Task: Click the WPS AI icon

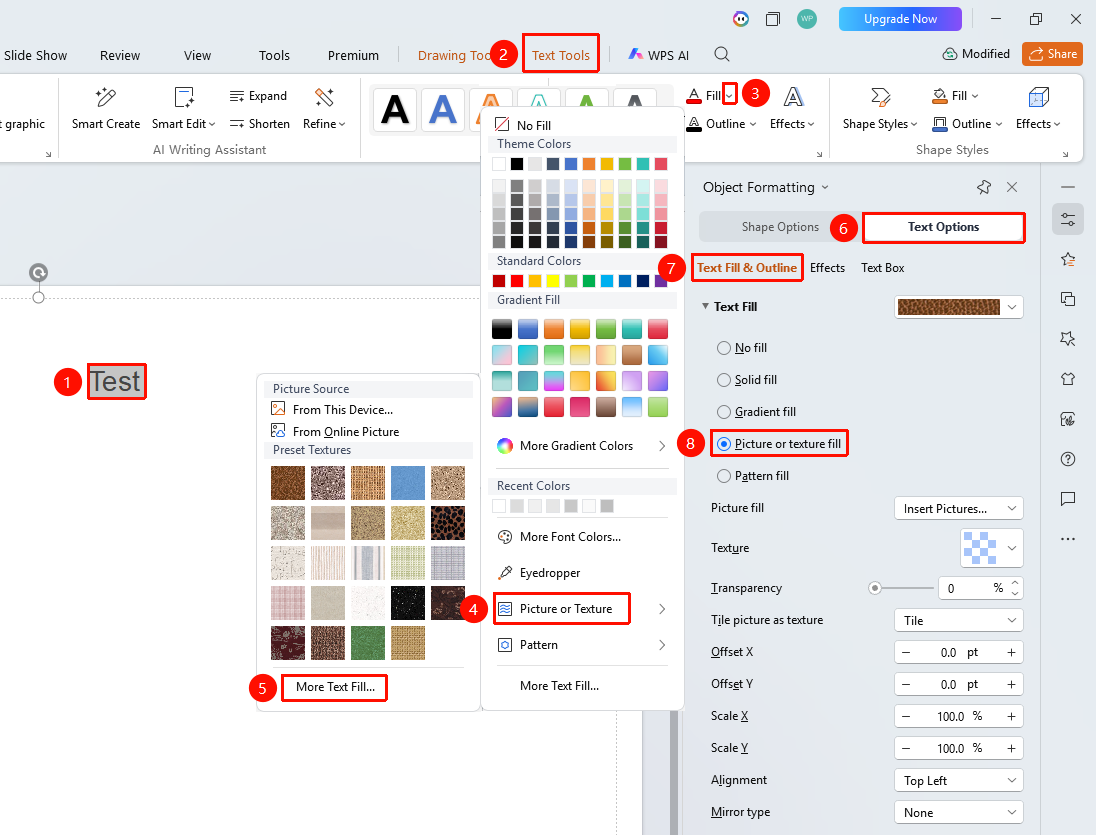Action: click(x=635, y=55)
